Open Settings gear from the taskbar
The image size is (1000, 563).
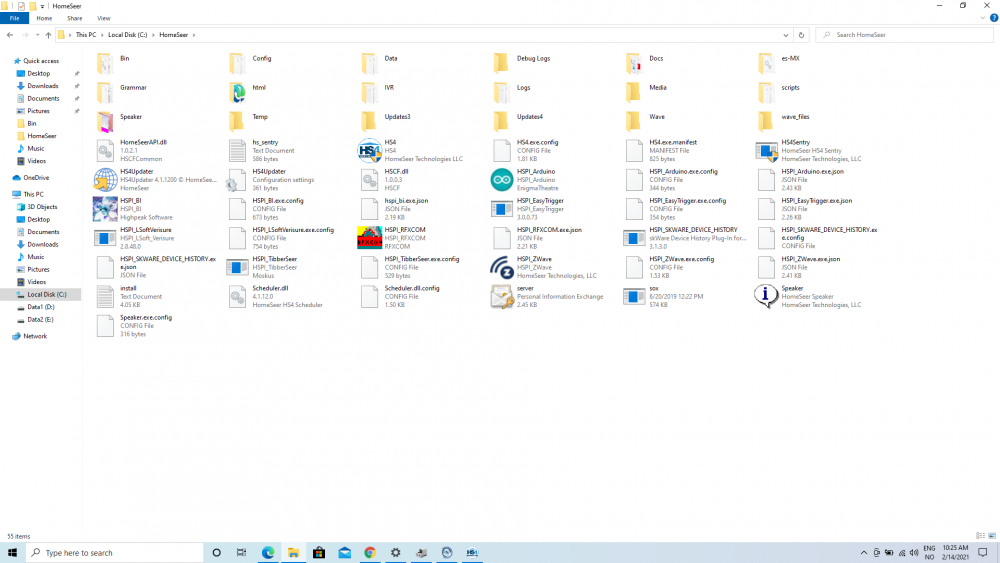tap(395, 553)
